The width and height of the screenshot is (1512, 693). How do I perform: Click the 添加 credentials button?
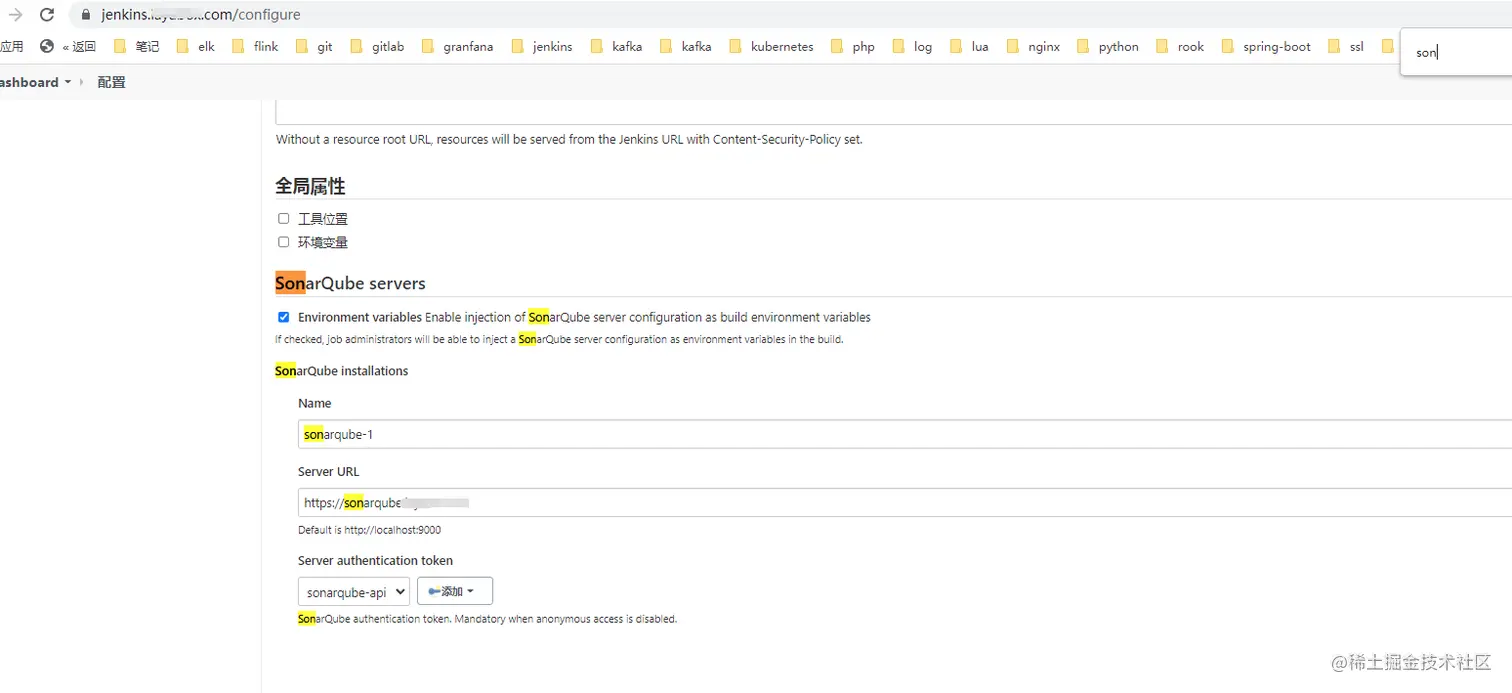pyautogui.click(x=455, y=591)
